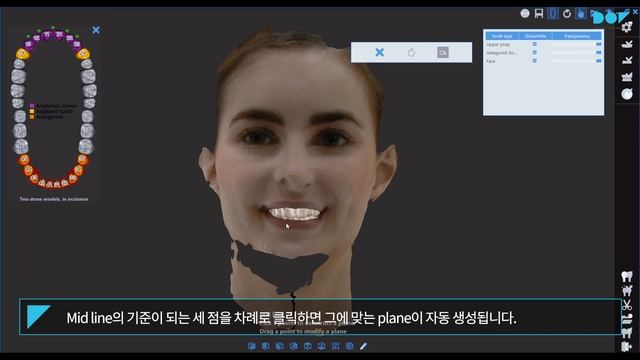
Task: Adjust the Face transparency slider
Action: pos(577,61)
